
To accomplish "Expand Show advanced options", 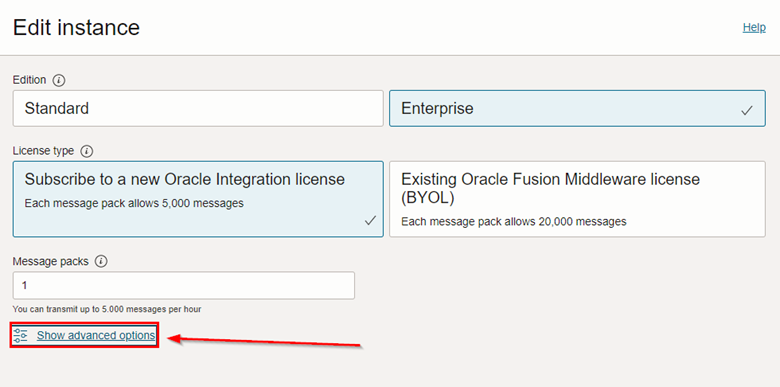I will pos(96,335).
